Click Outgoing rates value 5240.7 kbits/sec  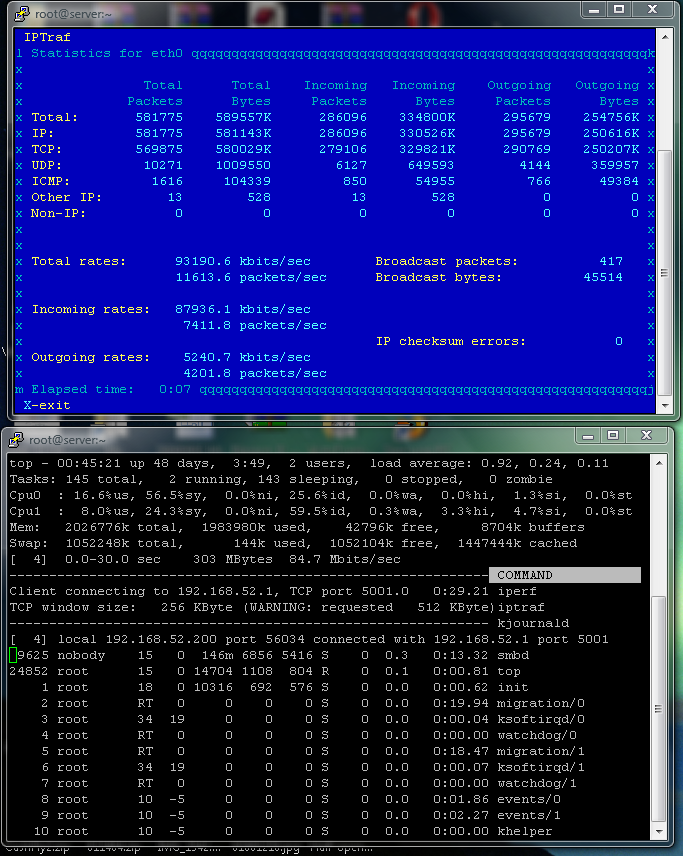click(x=247, y=357)
